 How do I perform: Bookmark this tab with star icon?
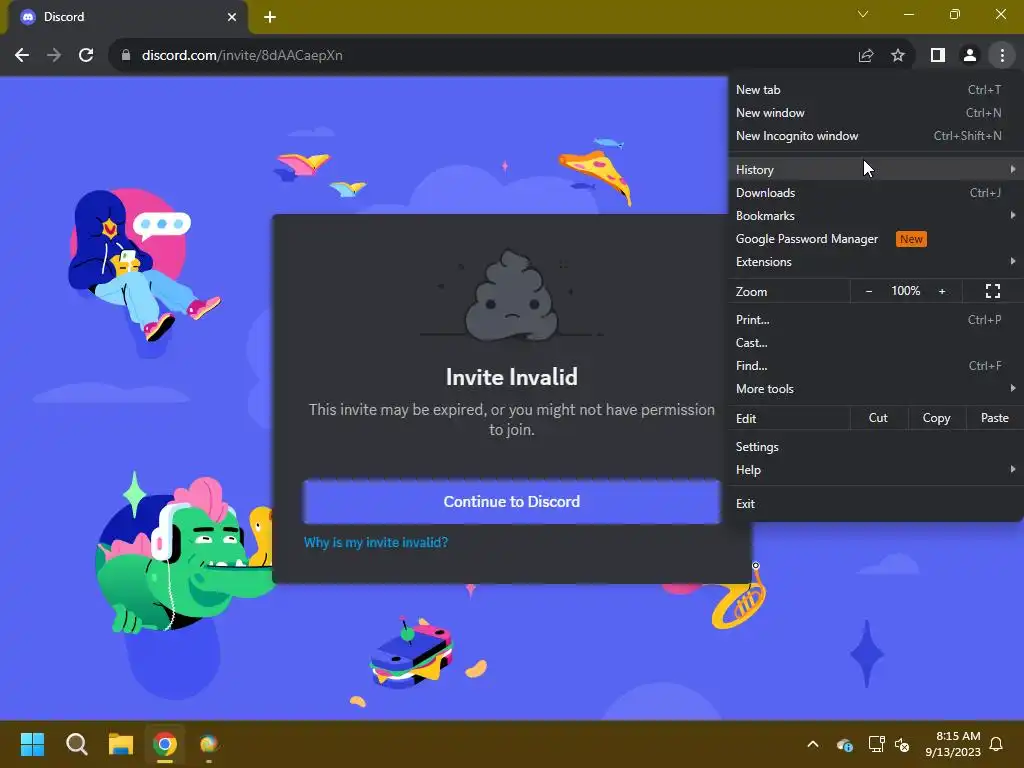[898, 56]
